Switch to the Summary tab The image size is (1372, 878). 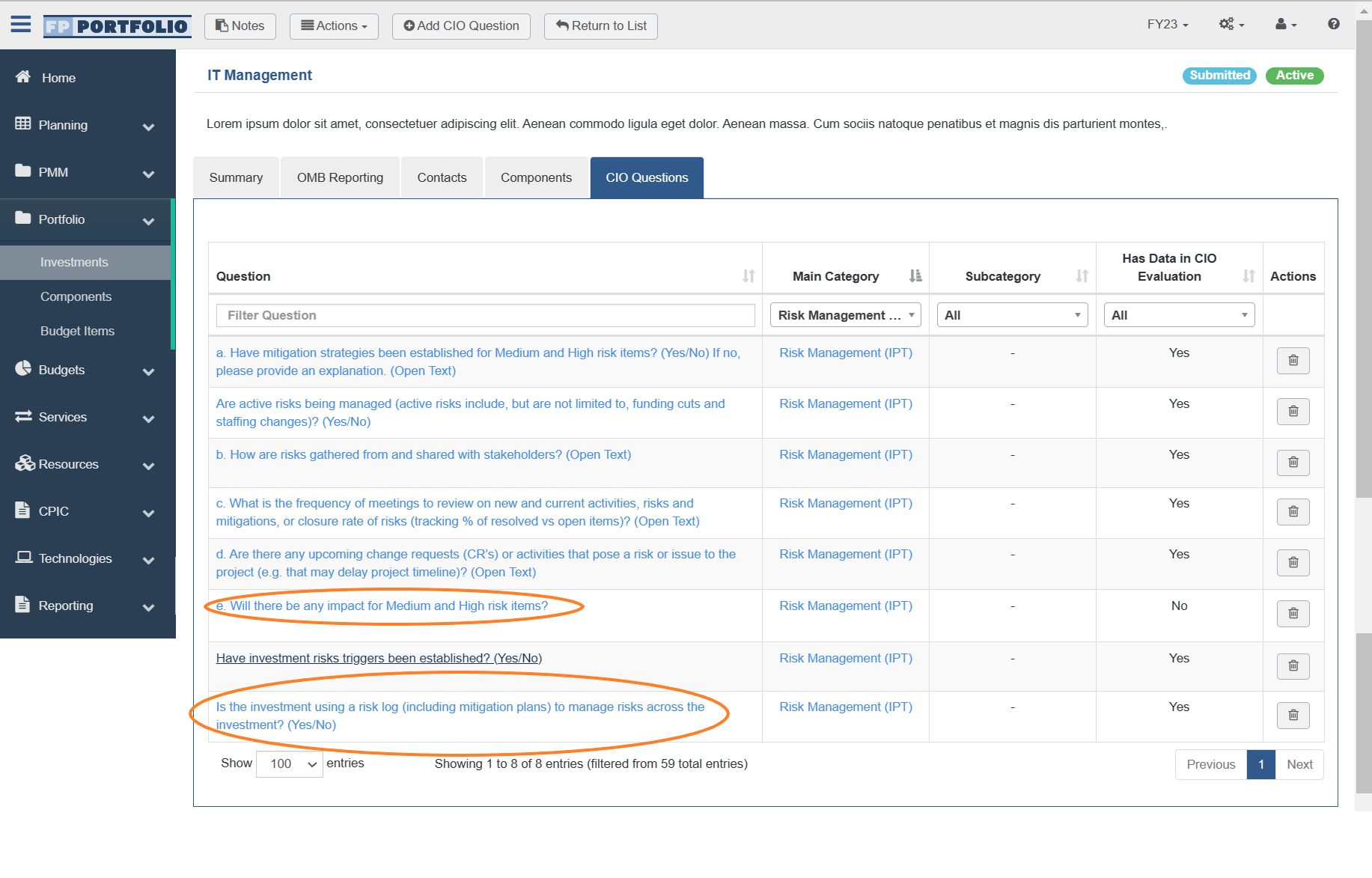pos(236,177)
